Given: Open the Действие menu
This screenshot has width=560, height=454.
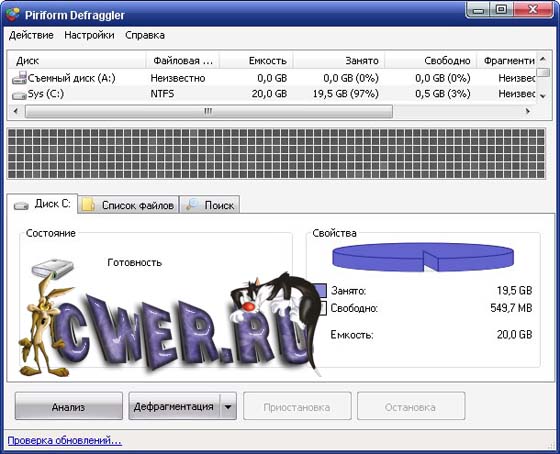Looking at the screenshot, I should (31, 35).
